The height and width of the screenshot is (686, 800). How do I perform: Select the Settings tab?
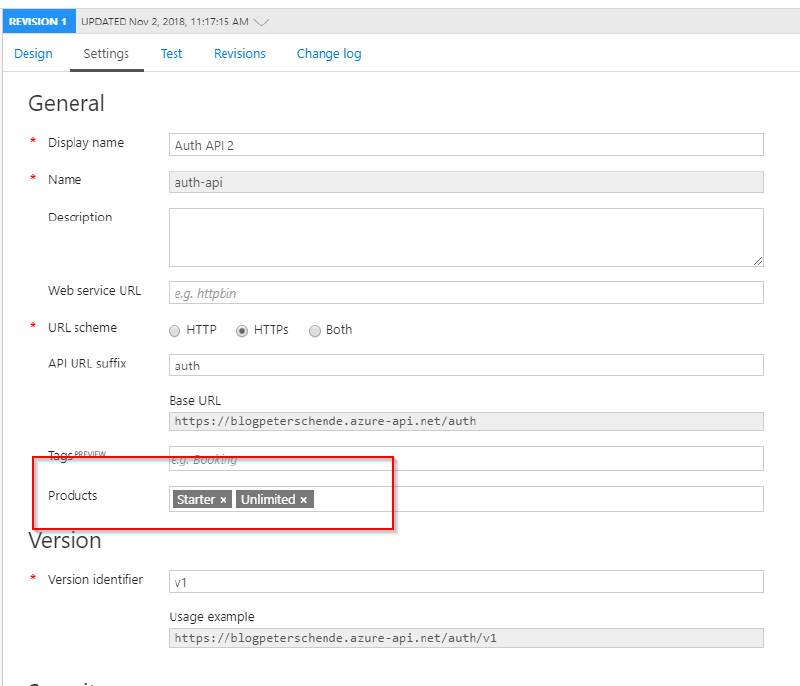pyautogui.click(x=106, y=54)
